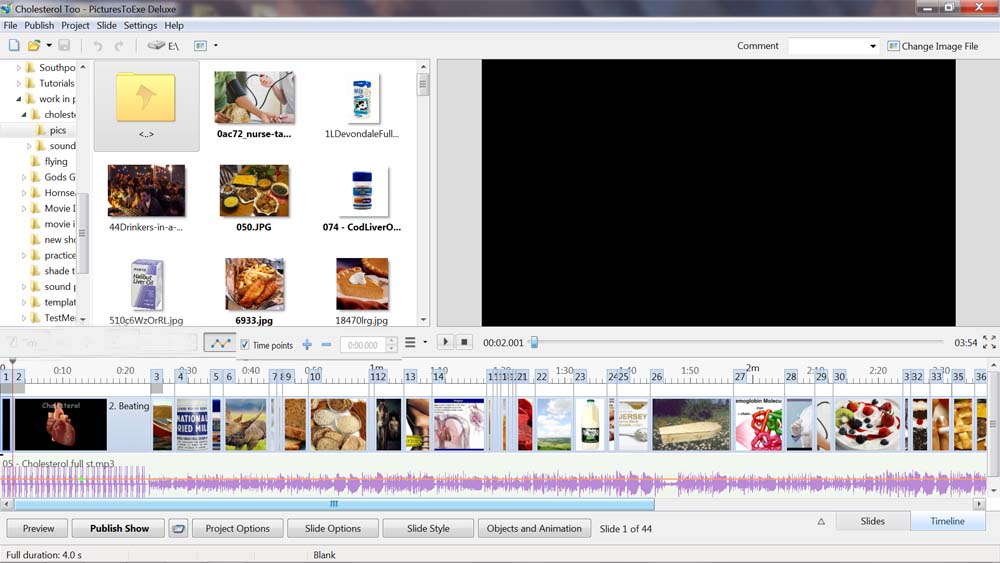1000x563 pixels.
Task: Open the Publish menu
Action: click(x=39, y=25)
